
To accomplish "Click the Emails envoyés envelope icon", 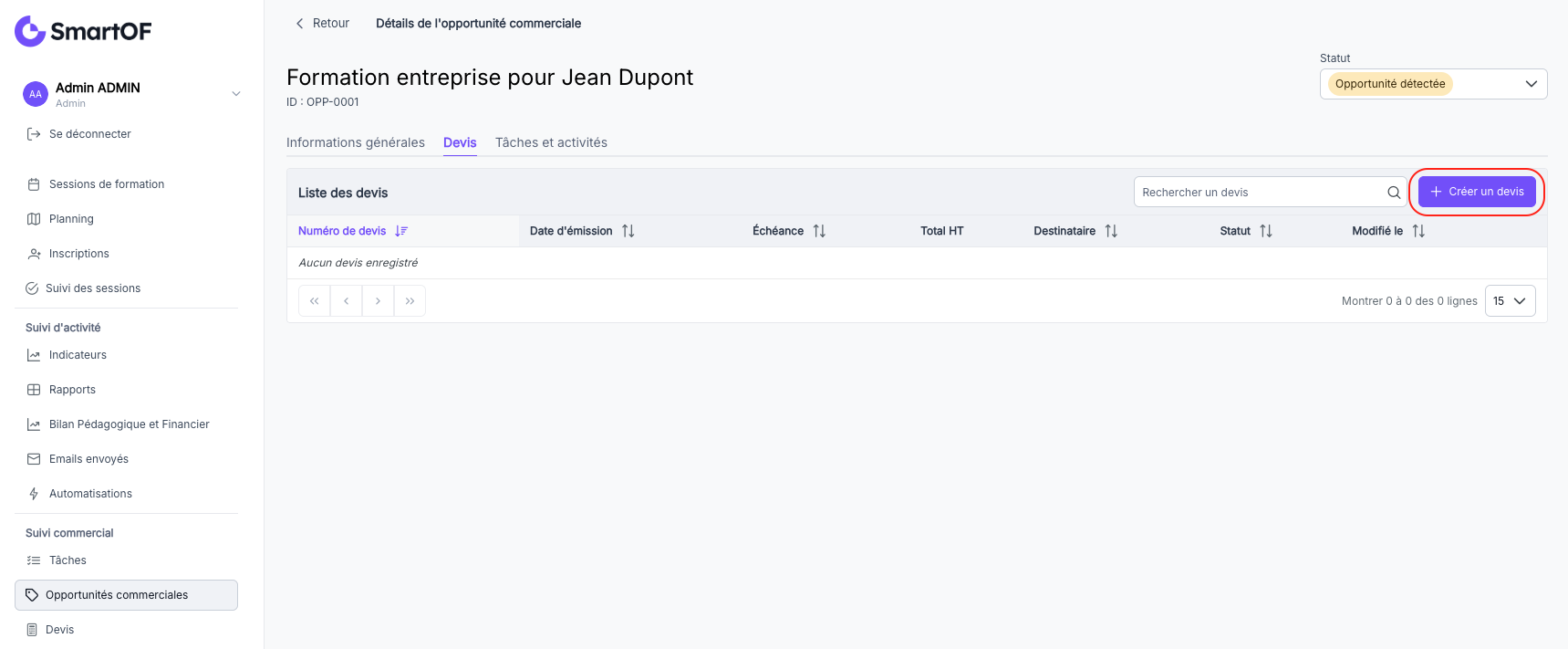I will [x=34, y=459].
